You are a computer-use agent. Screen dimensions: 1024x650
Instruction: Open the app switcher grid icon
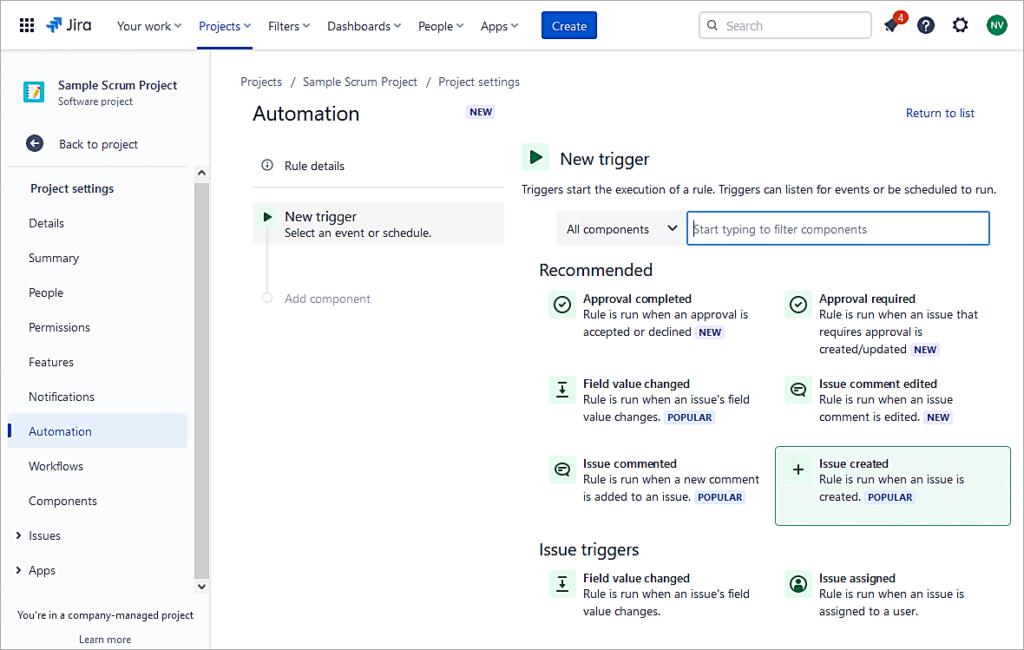pos(27,25)
